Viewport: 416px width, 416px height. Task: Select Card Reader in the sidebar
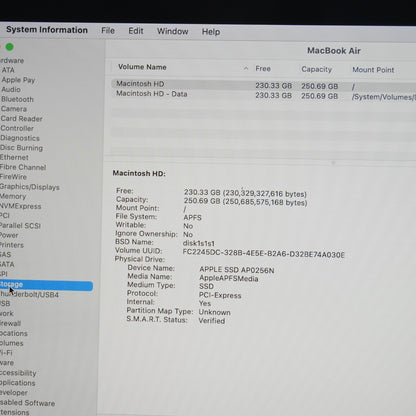[21, 119]
